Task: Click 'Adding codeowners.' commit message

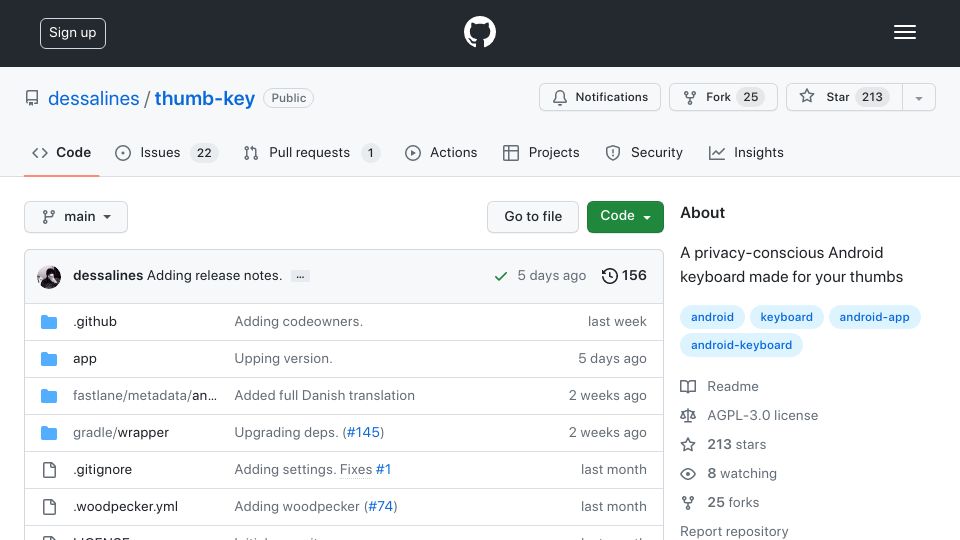Action: point(299,322)
